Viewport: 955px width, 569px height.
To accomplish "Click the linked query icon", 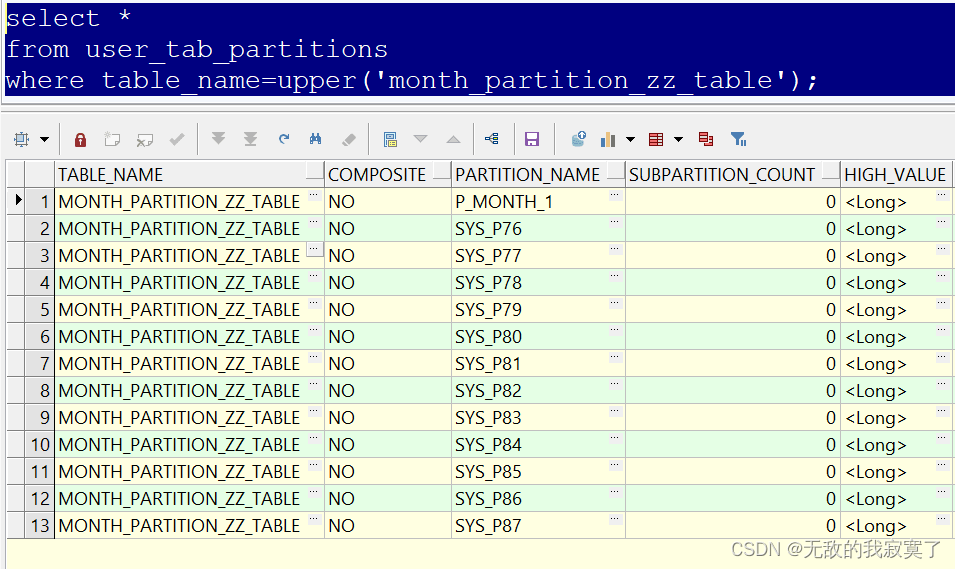I will pyautogui.click(x=492, y=139).
